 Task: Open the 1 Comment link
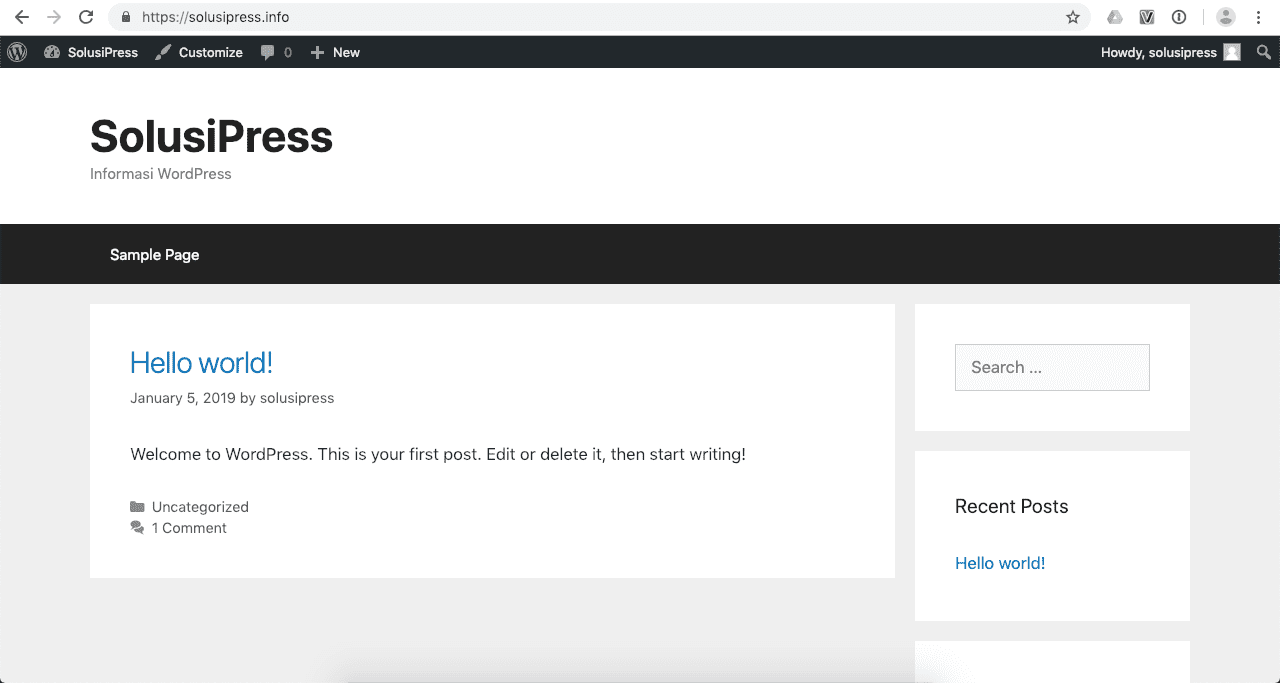189,528
